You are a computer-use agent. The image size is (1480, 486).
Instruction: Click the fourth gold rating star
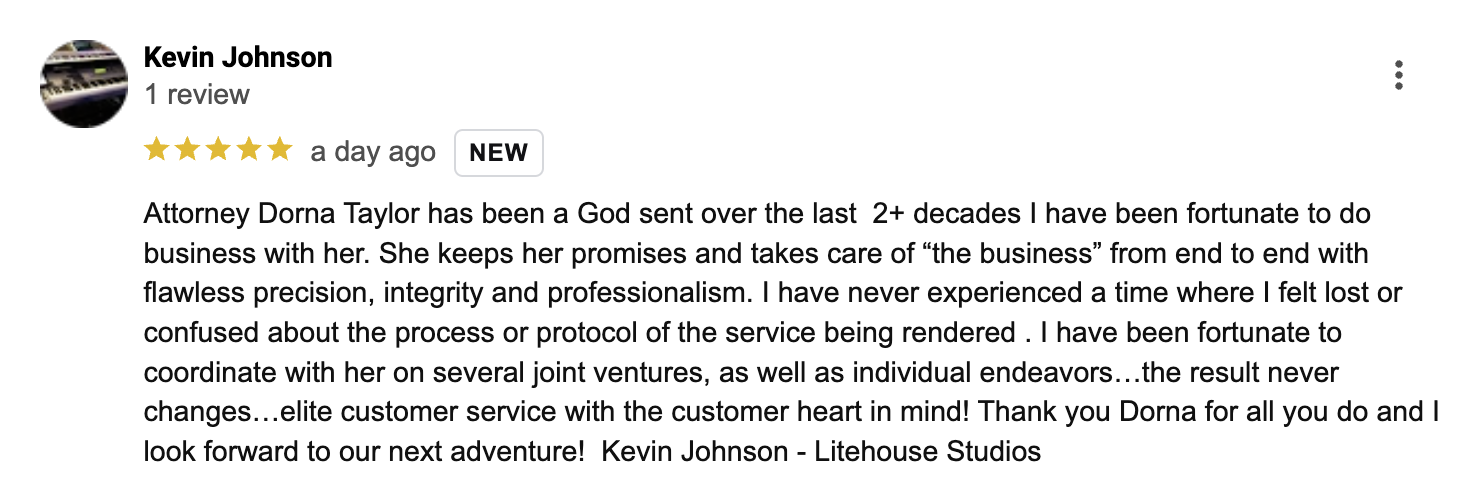tap(249, 151)
